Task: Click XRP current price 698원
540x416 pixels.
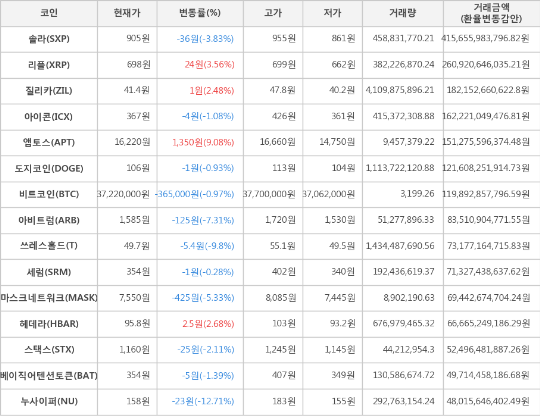Action: [138, 64]
